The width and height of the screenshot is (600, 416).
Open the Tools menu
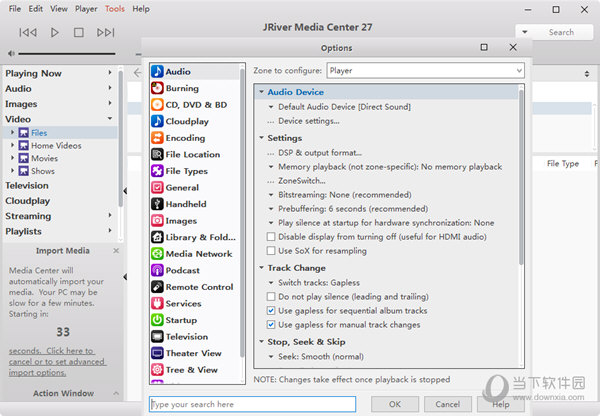115,8
